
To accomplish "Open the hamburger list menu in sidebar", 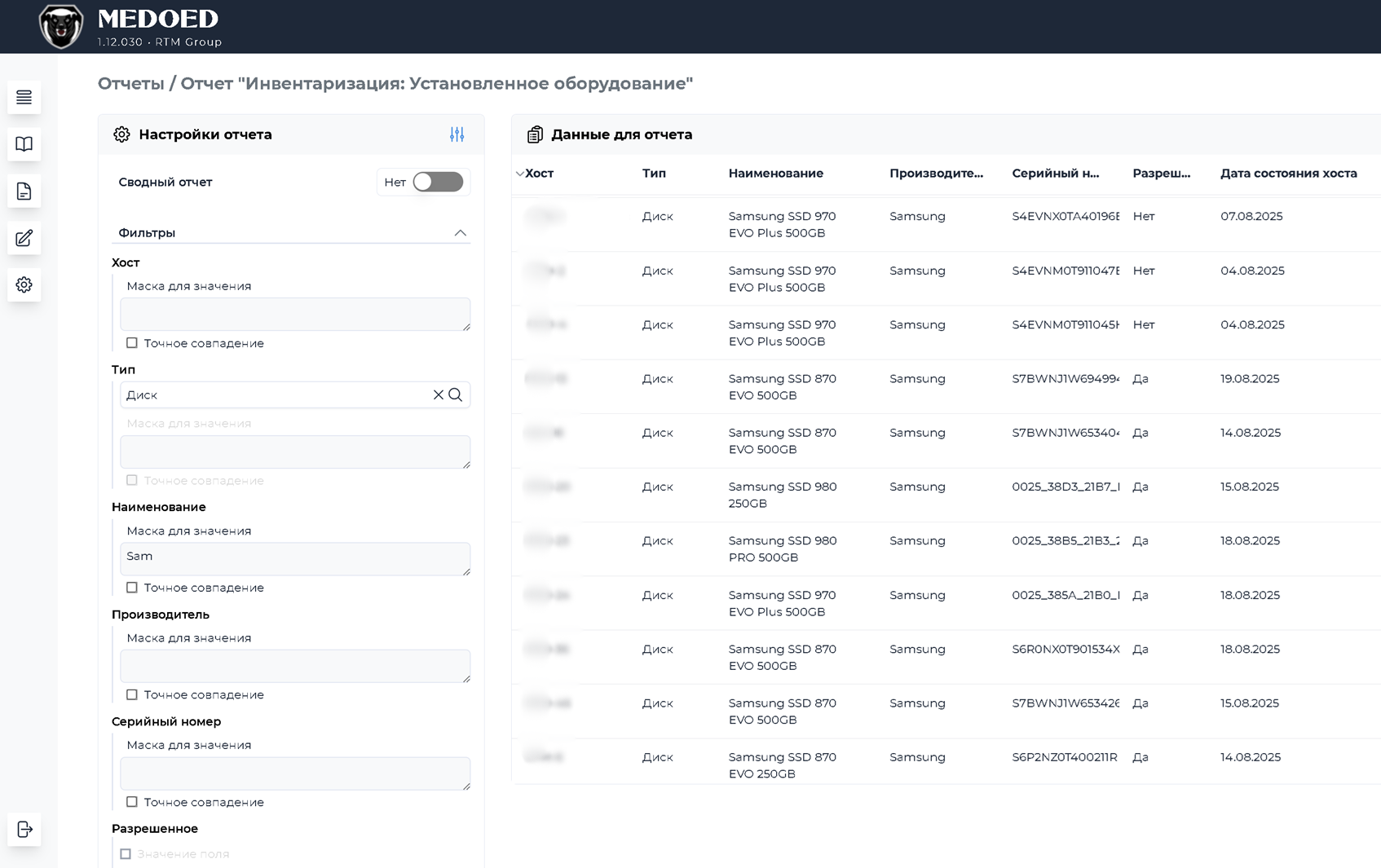I will tap(24, 98).
